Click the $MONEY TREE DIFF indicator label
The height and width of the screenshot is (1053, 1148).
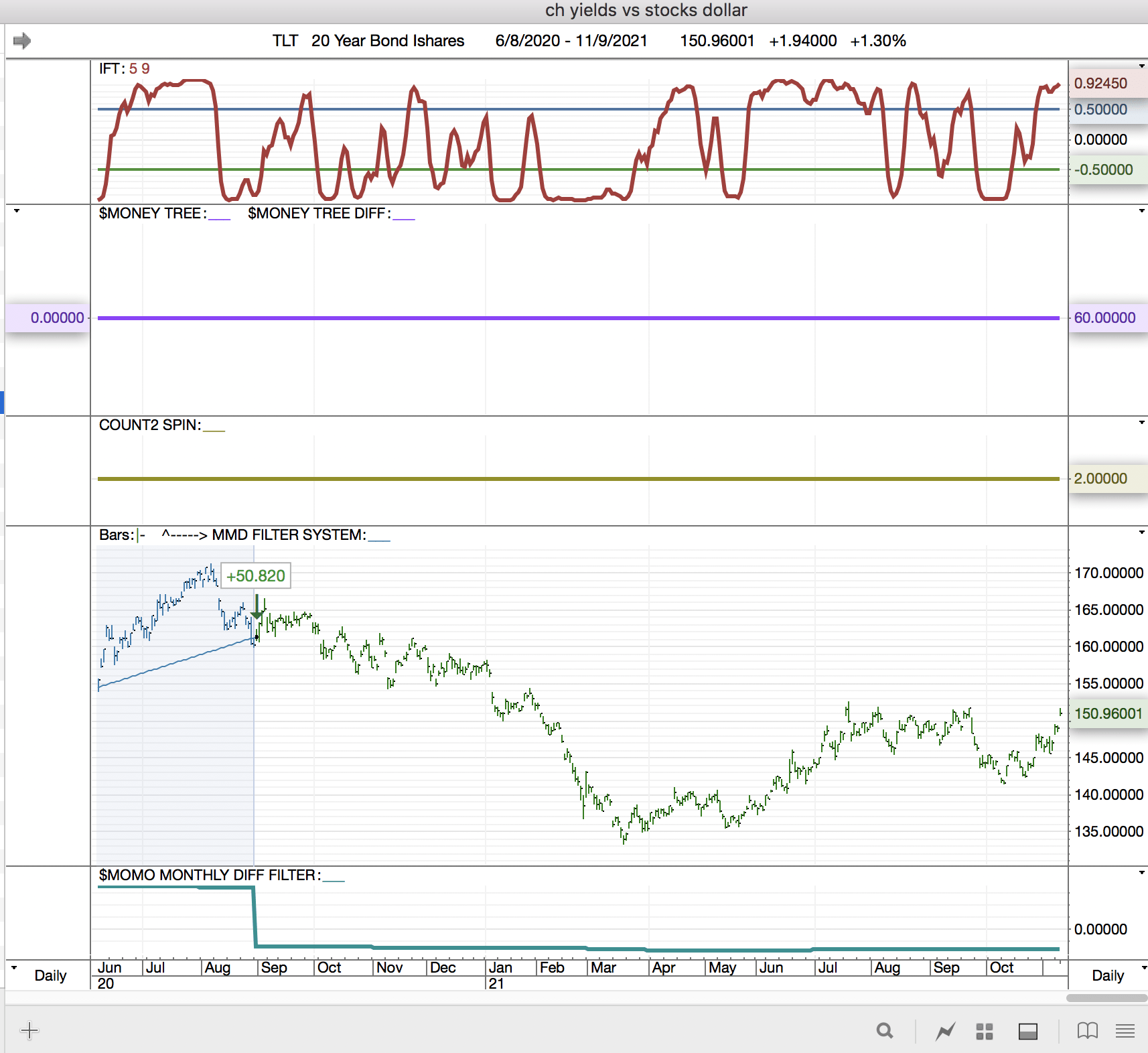pos(319,213)
